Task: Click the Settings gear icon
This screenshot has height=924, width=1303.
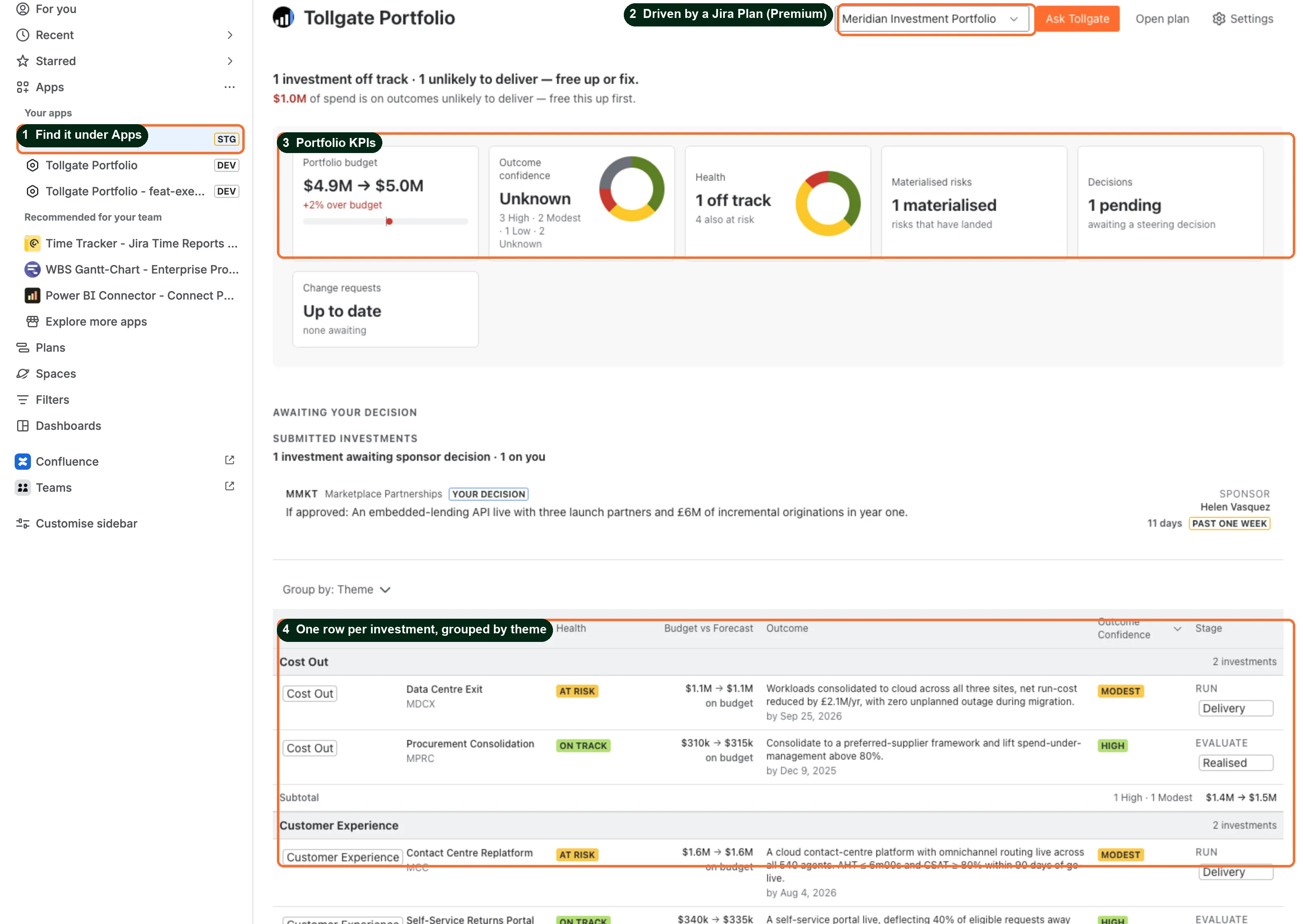Action: tap(1218, 19)
